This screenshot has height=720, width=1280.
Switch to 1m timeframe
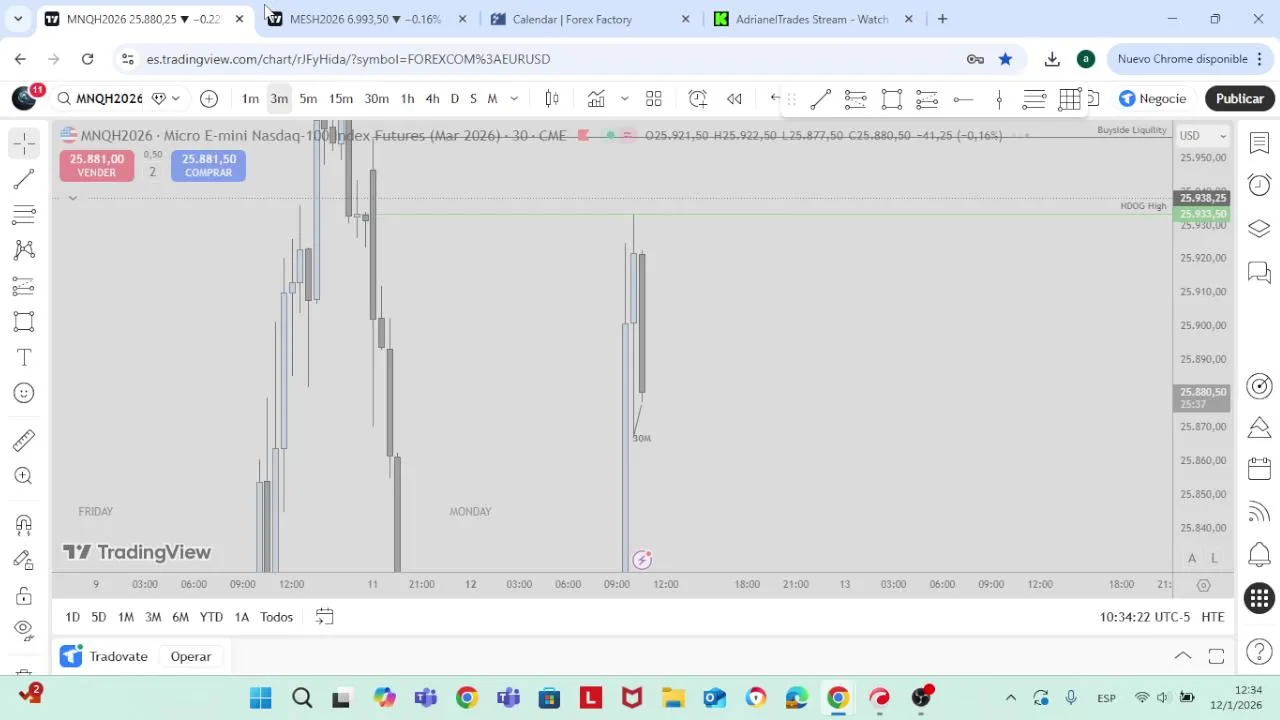[x=250, y=98]
